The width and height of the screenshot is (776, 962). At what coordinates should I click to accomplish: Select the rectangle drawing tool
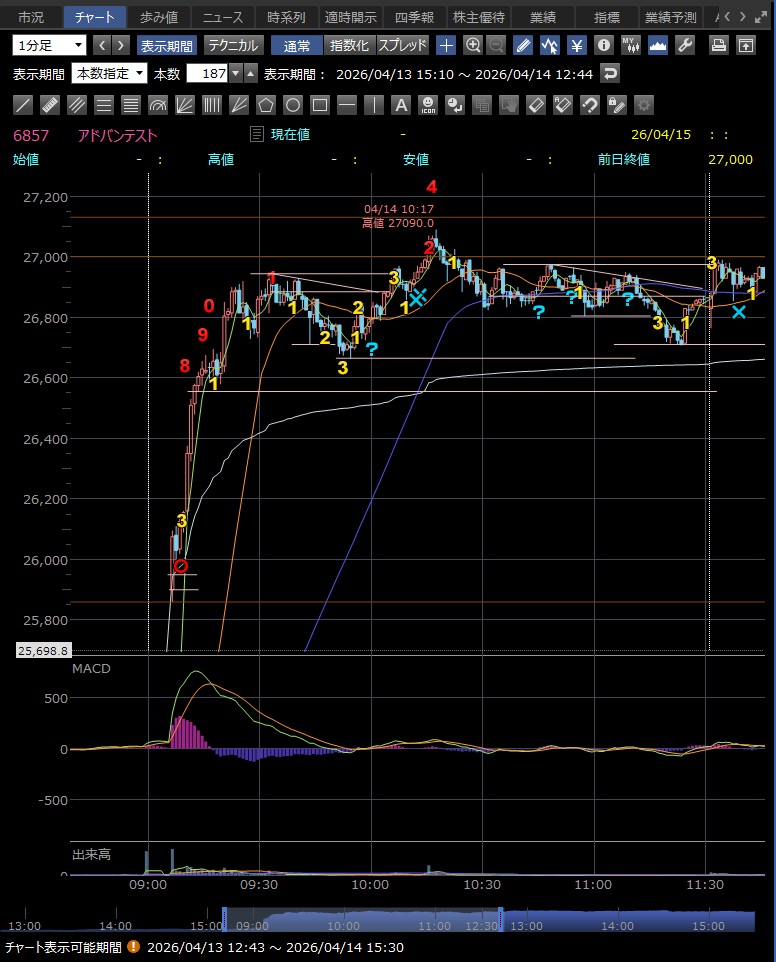coord(320,105)
